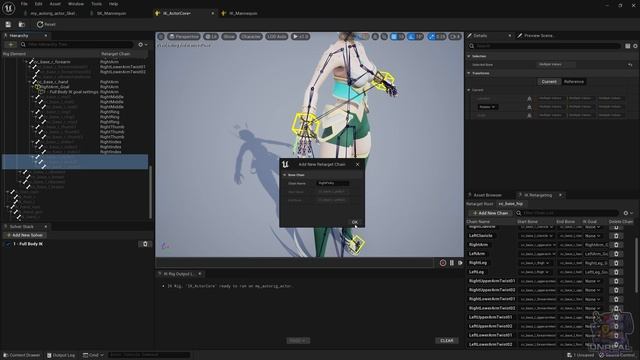Click the Save asset icon in the toolbar
The height and width of the screenshot is (360, 640).
pos(8,24)
